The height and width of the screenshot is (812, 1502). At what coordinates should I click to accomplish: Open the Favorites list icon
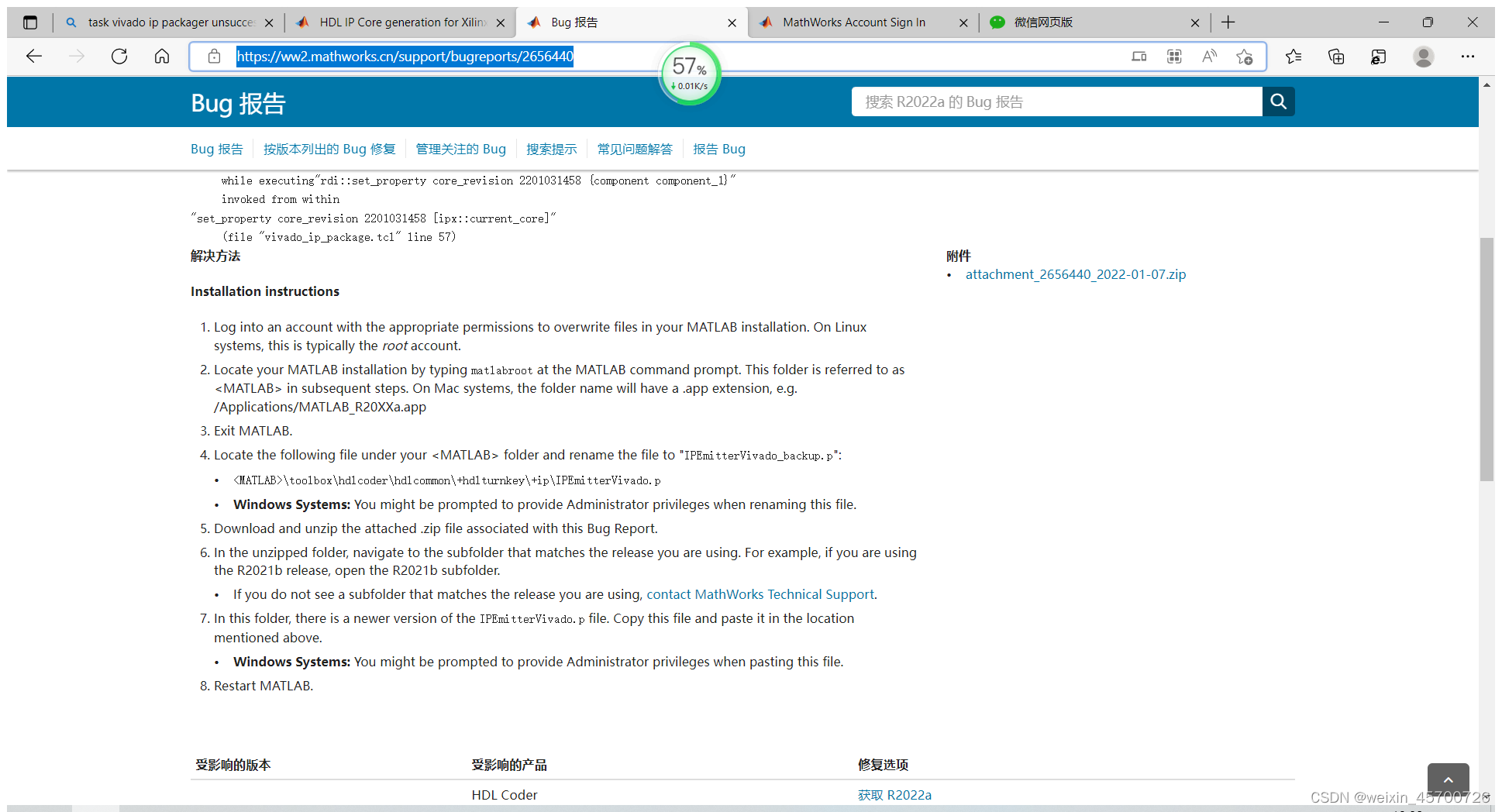coord(1293,56)
